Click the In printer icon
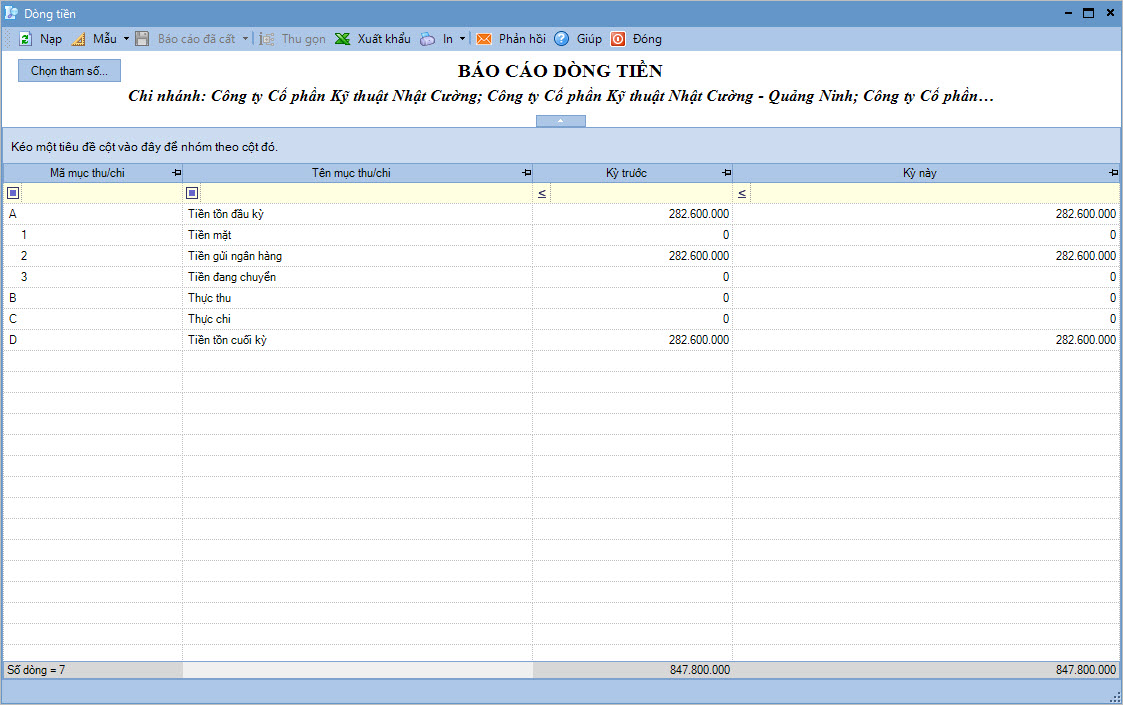Image resolution: width=1123 pixels, height=705 pixels. (427, 39)
